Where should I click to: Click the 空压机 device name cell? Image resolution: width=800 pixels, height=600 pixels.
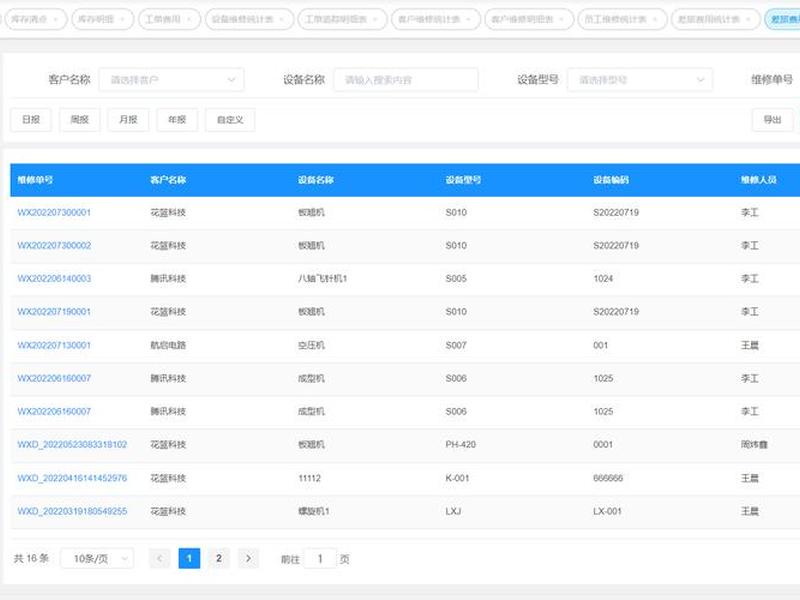311,345
